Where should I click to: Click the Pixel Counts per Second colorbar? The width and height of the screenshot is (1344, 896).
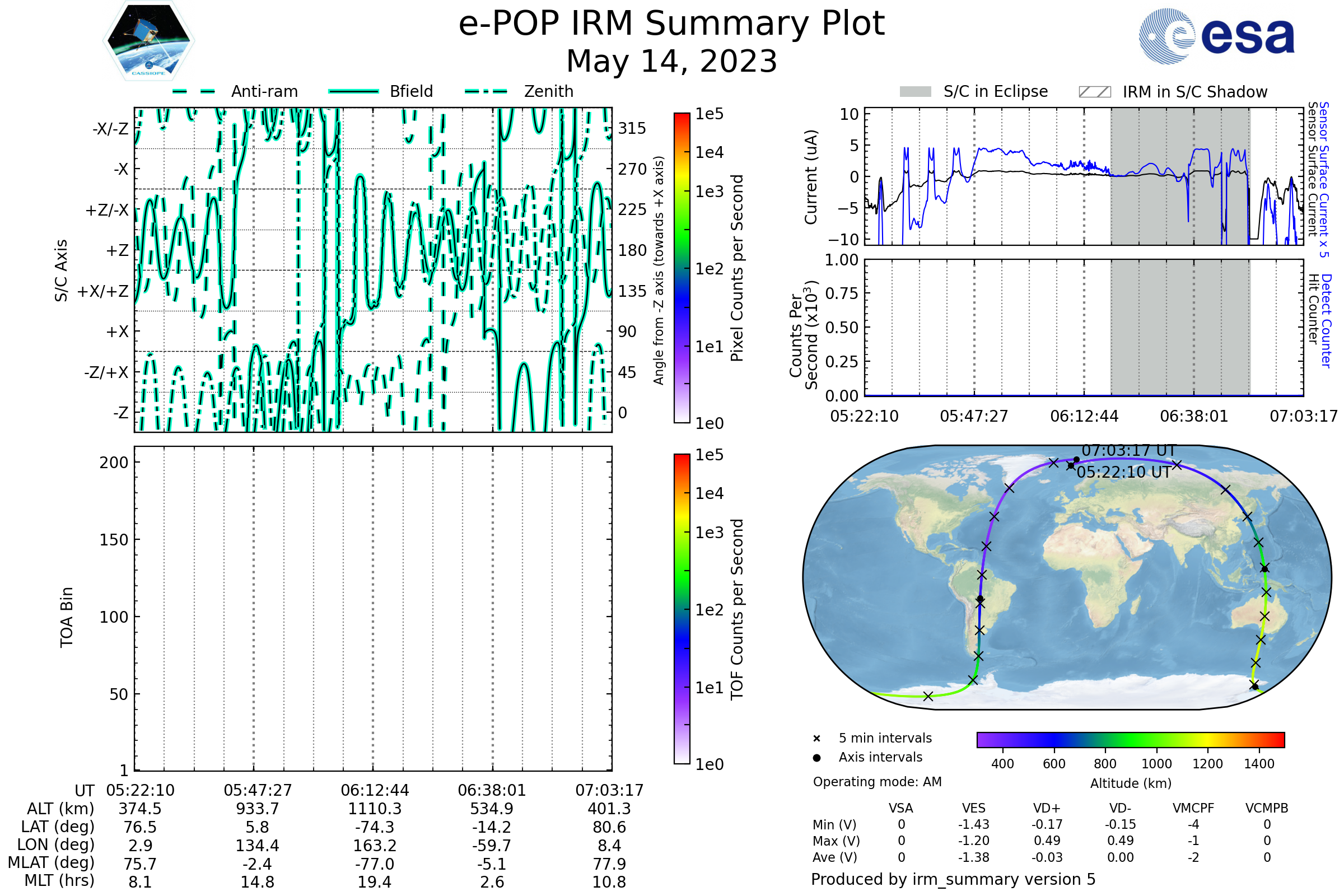[682, 268]
